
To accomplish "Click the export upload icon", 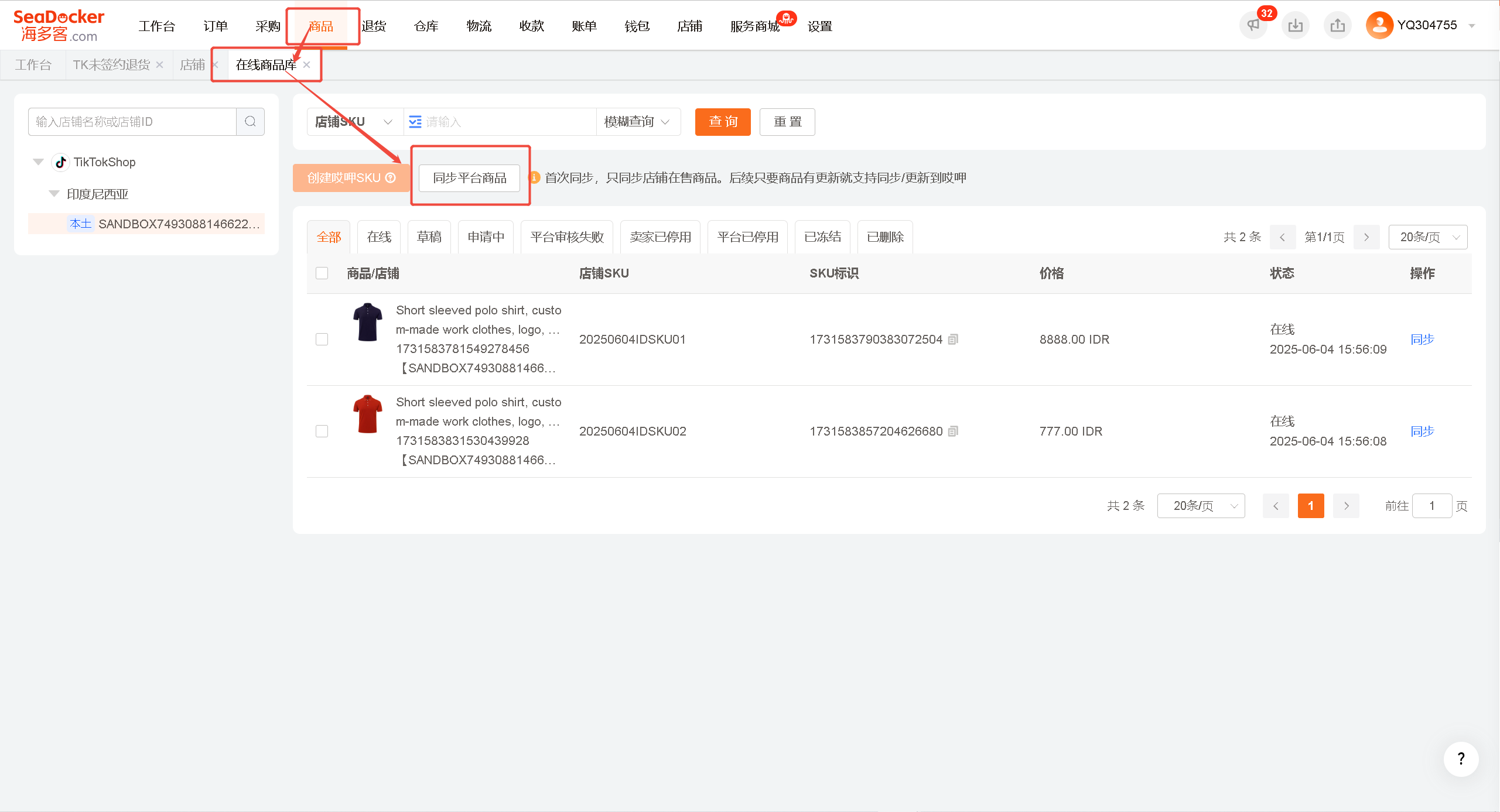I will [x=1337, y=25].
